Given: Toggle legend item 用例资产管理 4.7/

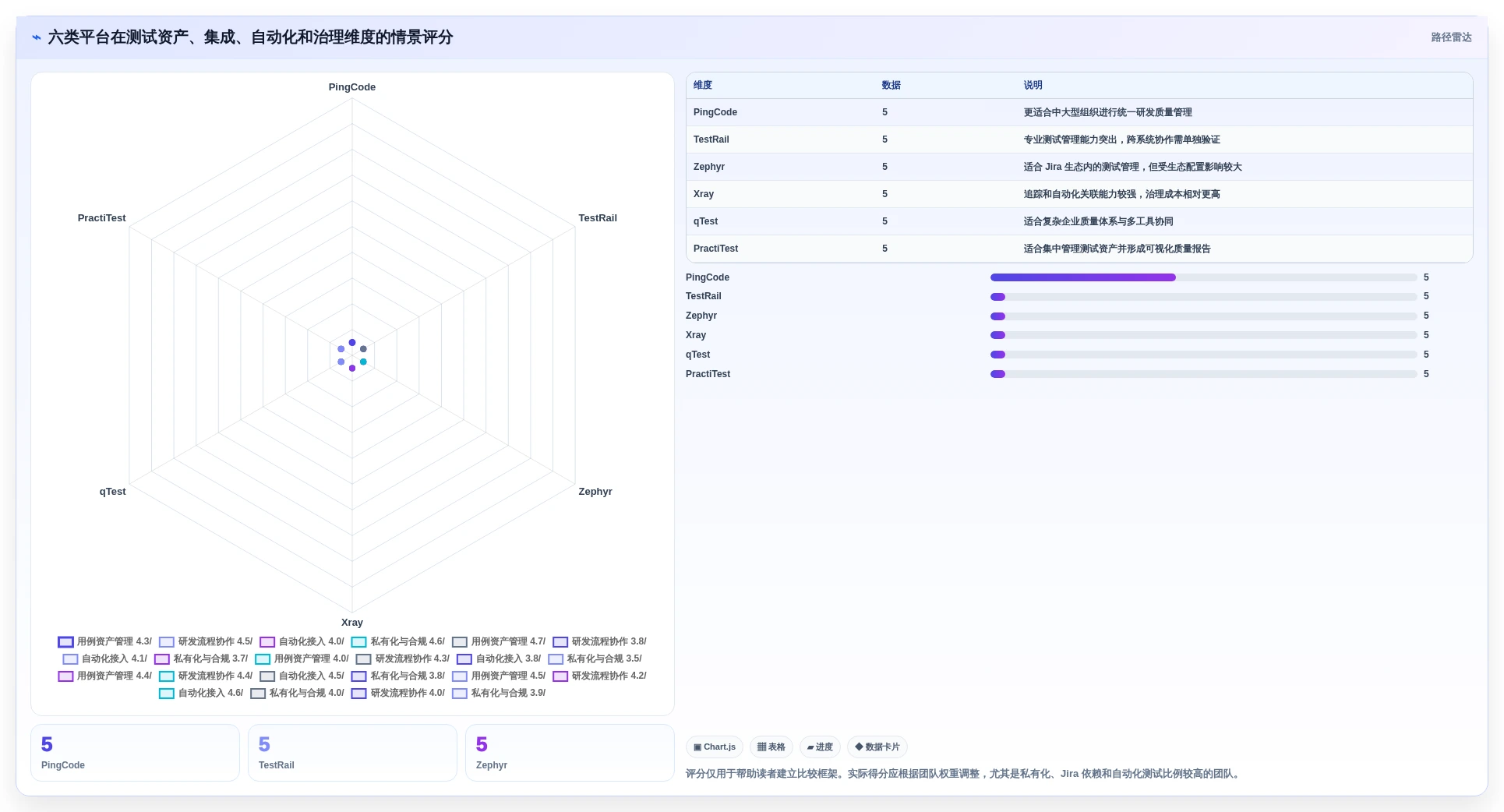Looking at the screenshot, I should pyautogui.click(x=499, y=642).
